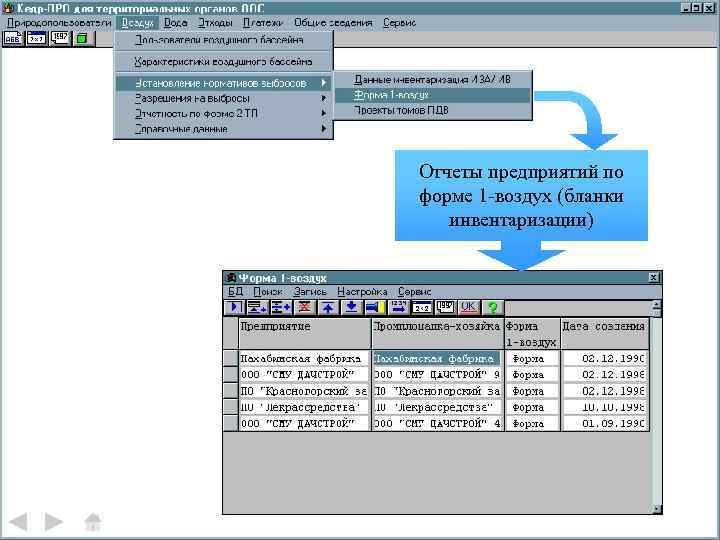The image size is (720, 540).
Task: Open the Платежи menu
Action: [x=263, y=22]
